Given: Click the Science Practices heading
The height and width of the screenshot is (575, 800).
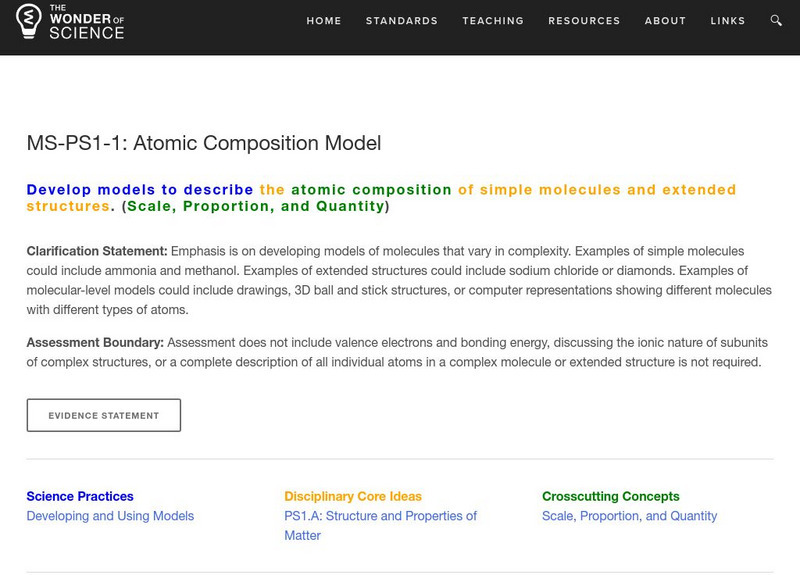Looking at the screenshot, I should pyautogui.click(x=80, y=496).
